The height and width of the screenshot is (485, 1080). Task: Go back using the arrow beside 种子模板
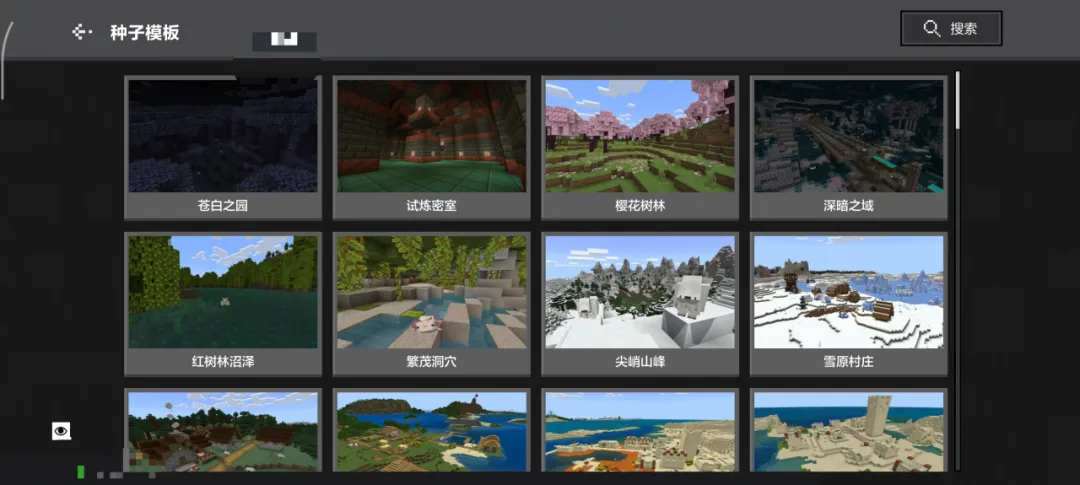pyautogui.click(x=82, y=32)
